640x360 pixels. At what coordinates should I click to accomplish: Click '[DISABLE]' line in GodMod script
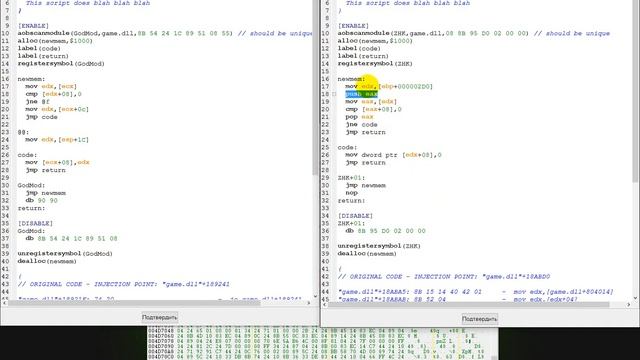(35, 223)
